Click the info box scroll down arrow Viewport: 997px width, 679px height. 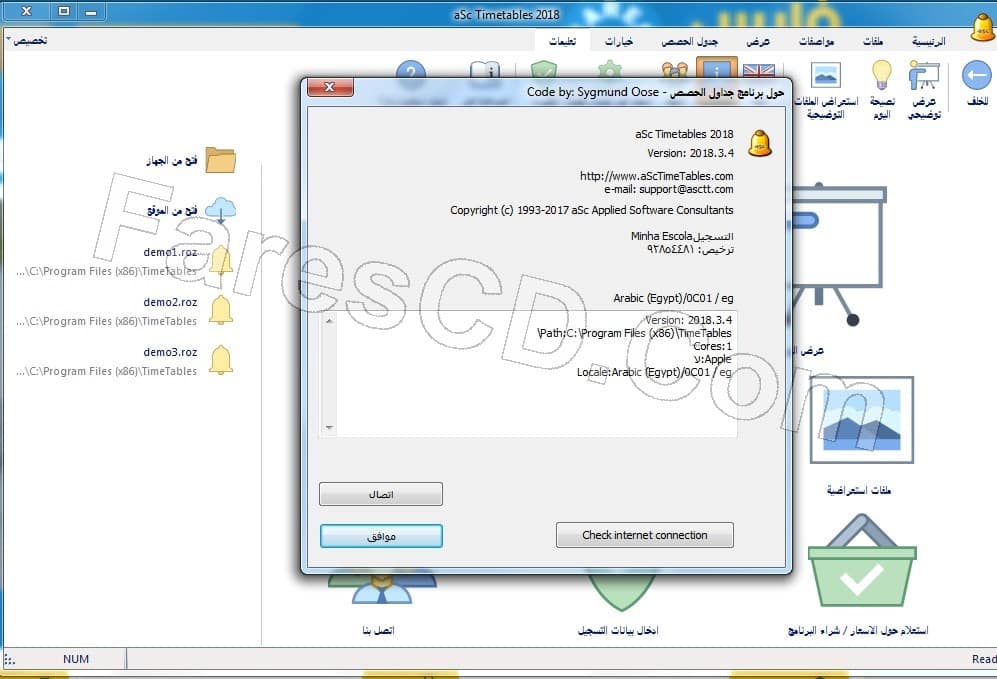pos(329,427)
